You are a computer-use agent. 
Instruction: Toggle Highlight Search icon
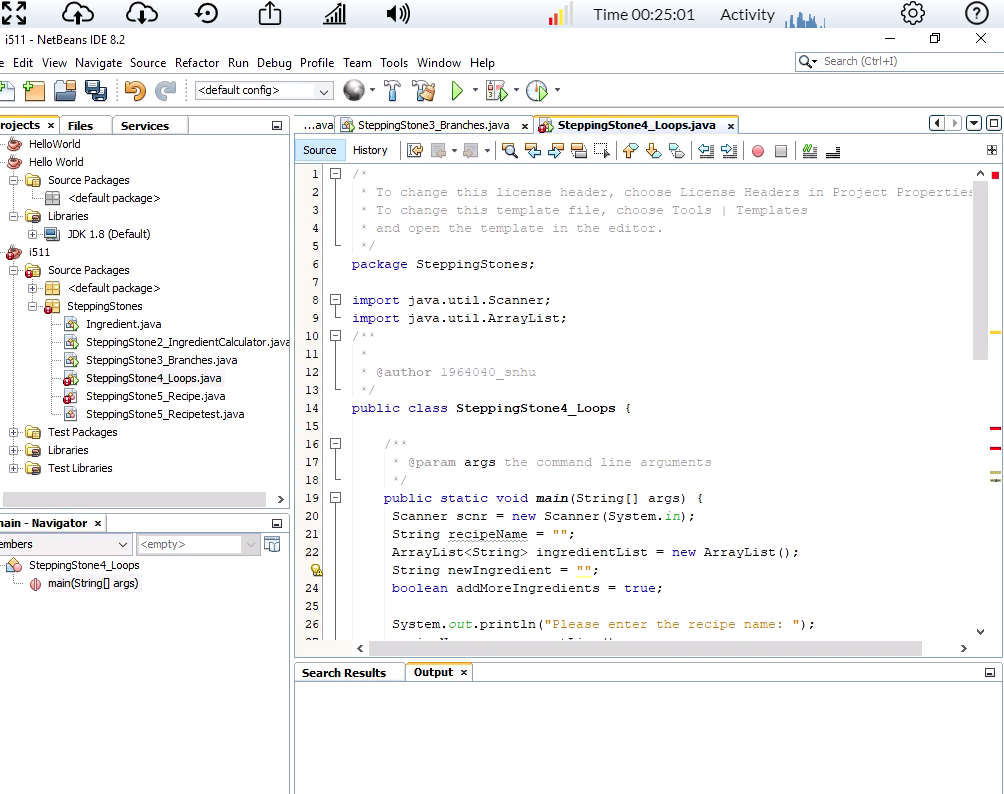click(579, 151)
